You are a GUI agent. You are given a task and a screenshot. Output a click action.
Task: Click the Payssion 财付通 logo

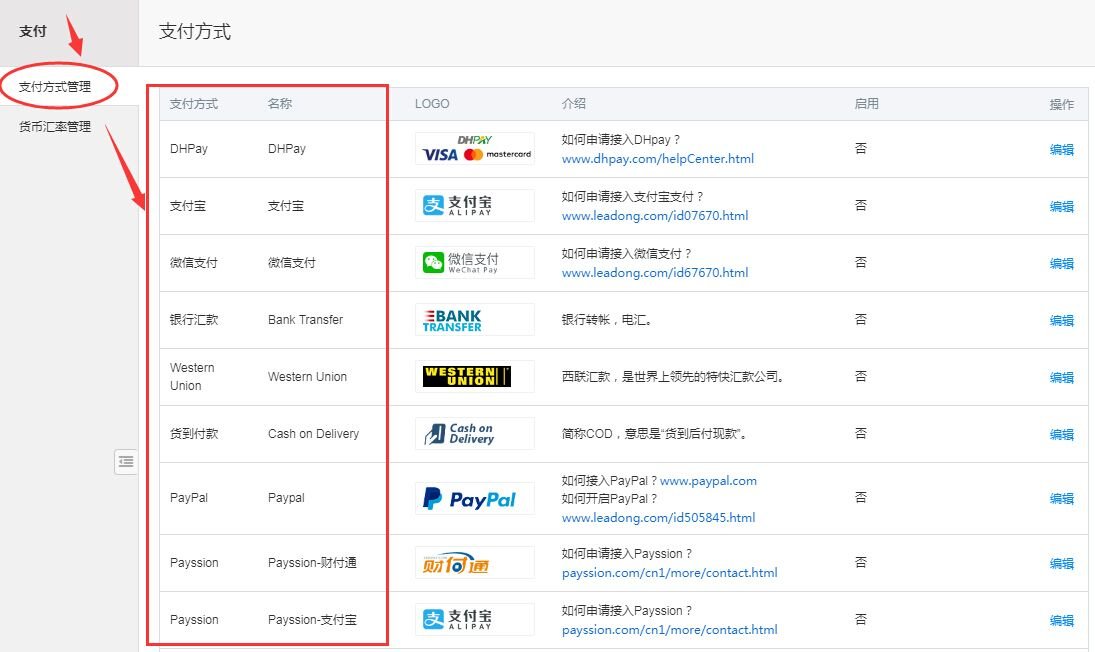tap(475, 563)
